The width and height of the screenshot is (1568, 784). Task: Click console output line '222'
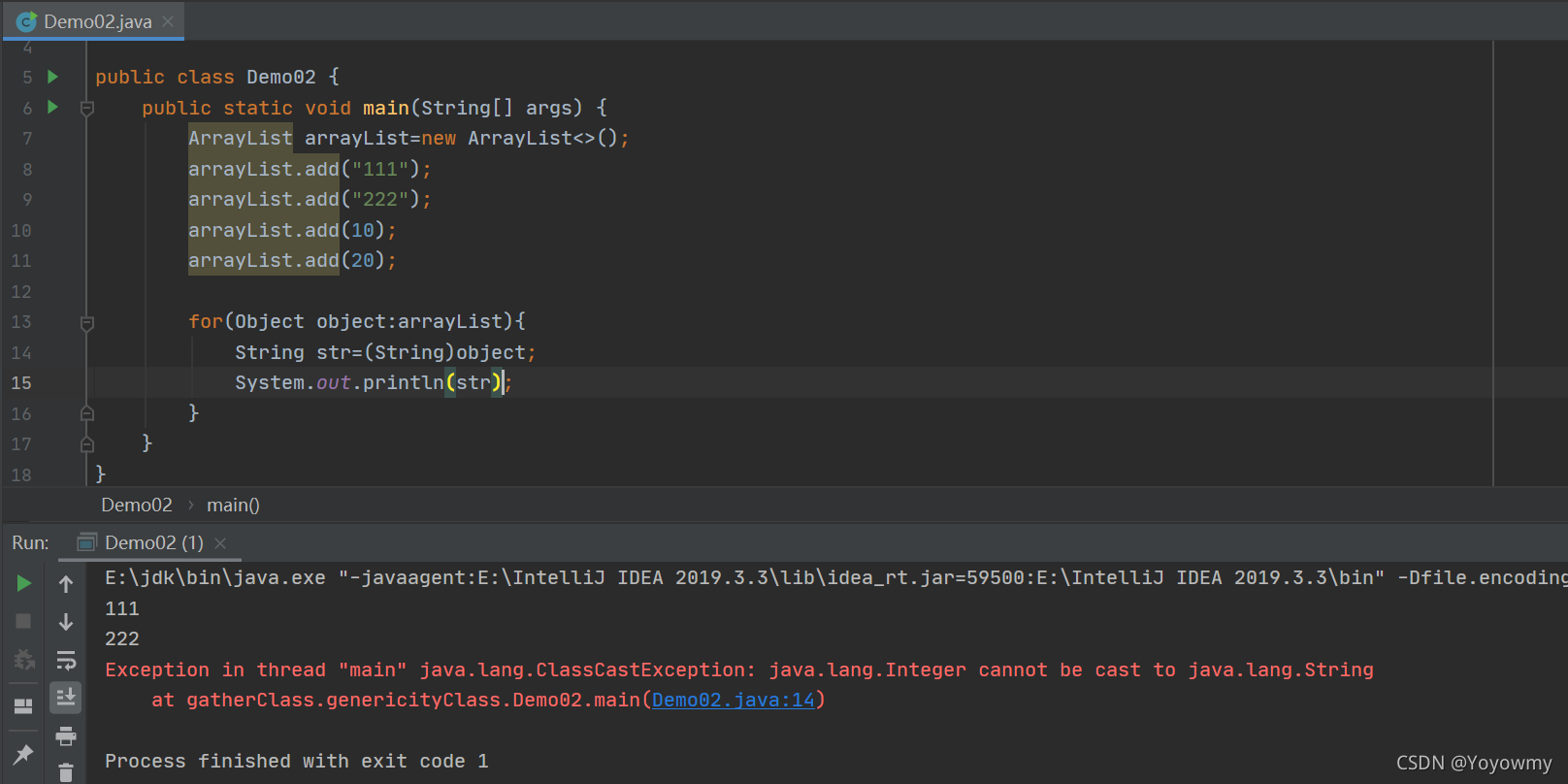(x=122, y=638)
